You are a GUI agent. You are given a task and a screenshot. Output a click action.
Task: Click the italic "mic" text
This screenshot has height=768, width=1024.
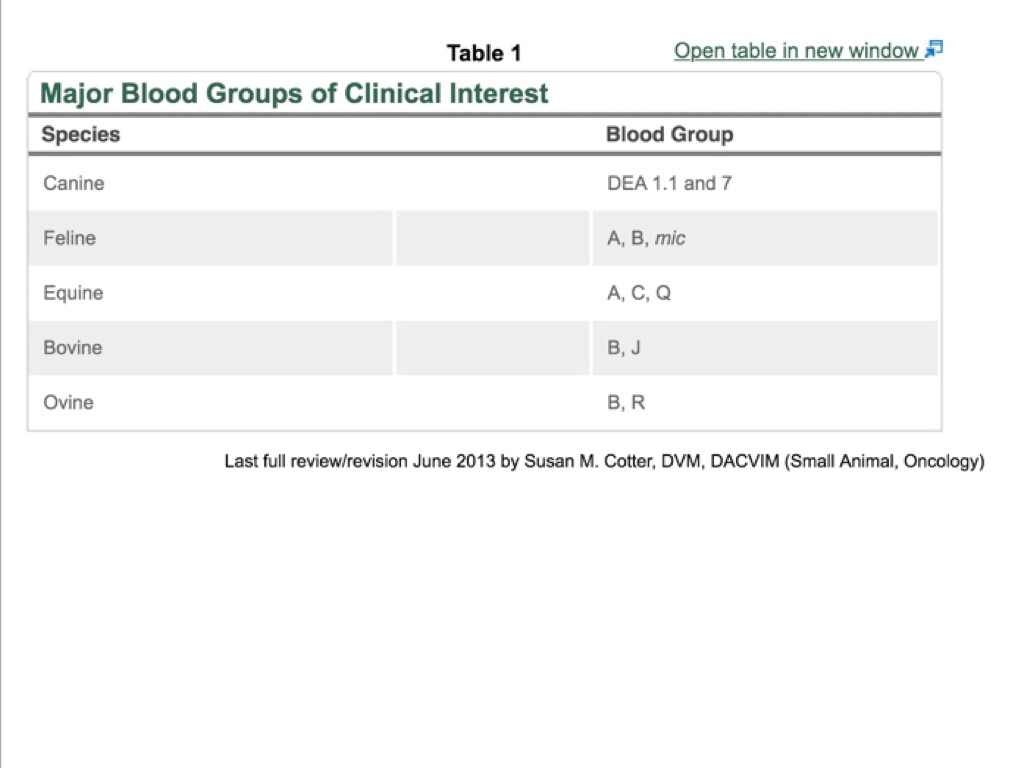coord(670,238)
